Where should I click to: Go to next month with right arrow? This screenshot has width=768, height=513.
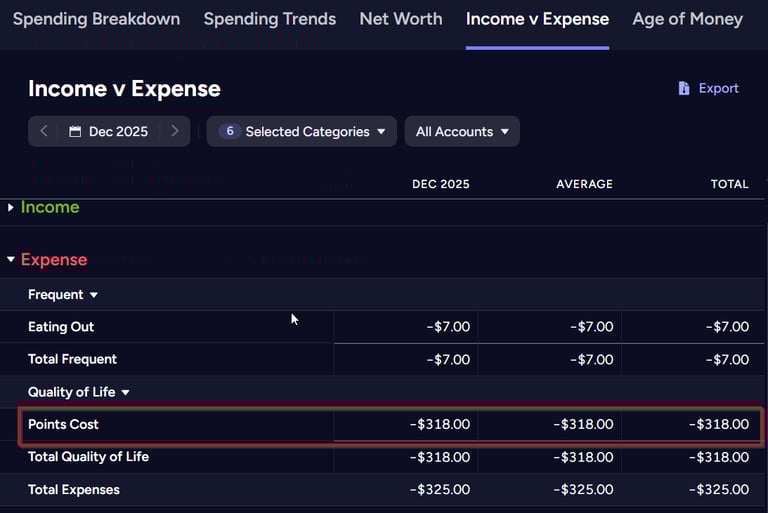pyautogui.click(x=174, y=131)
